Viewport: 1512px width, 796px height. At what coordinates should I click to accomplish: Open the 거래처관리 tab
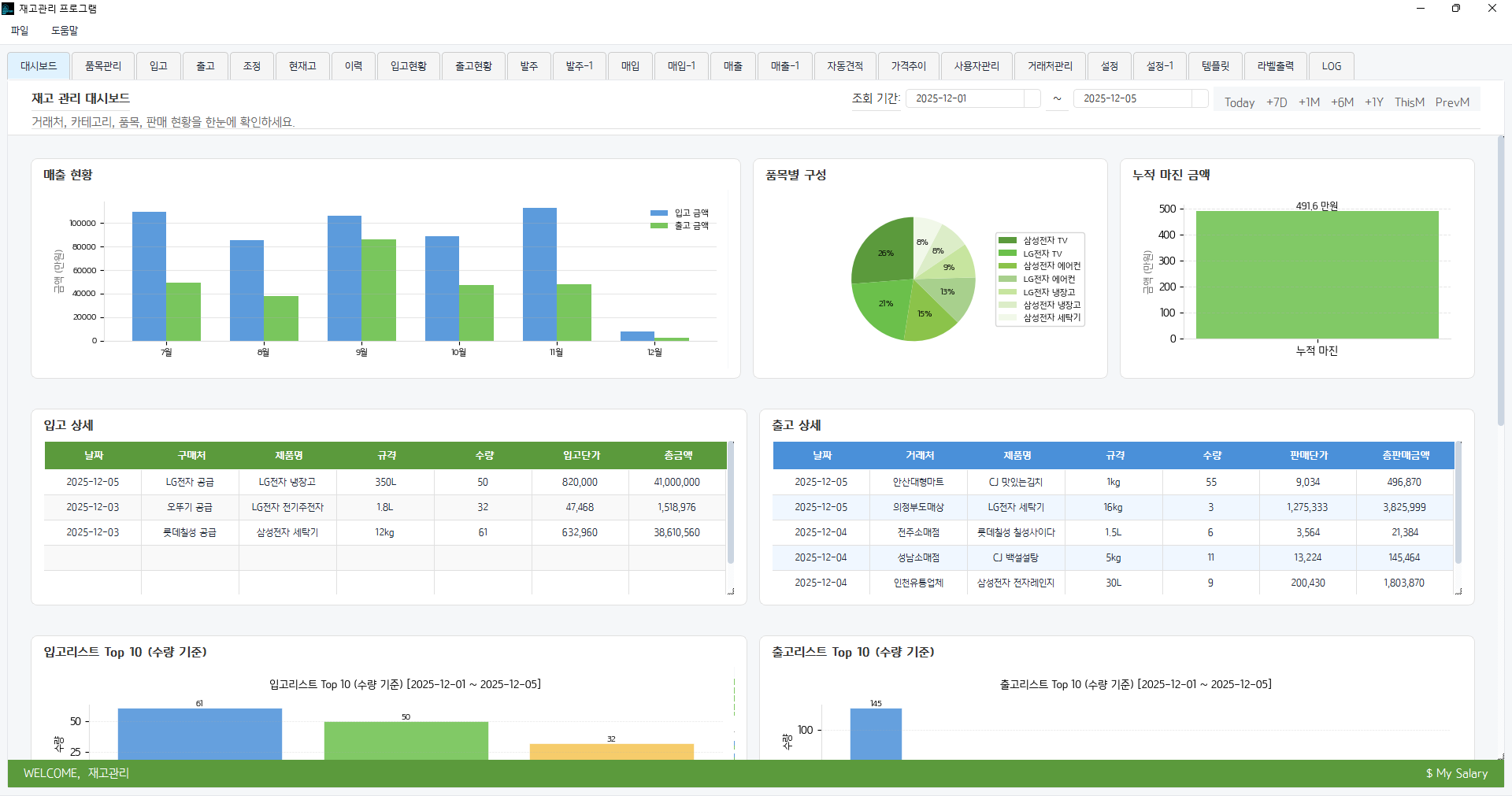tap(1050, 66)
